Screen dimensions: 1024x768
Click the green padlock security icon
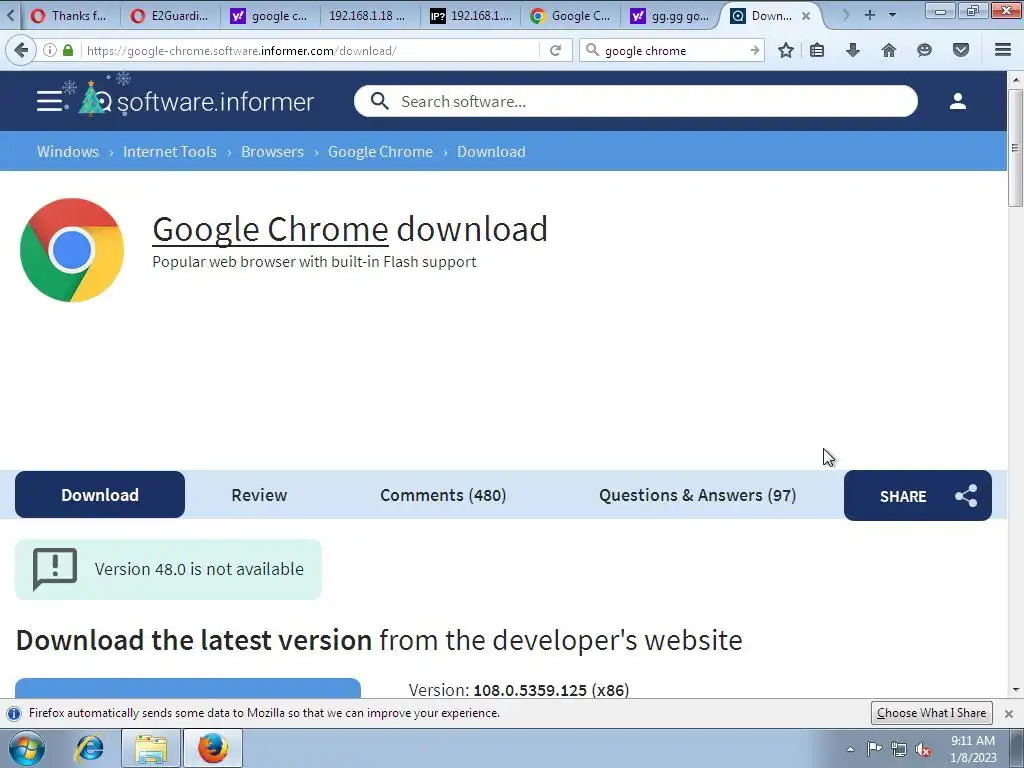pyautogui.click(x=68, y=50)
